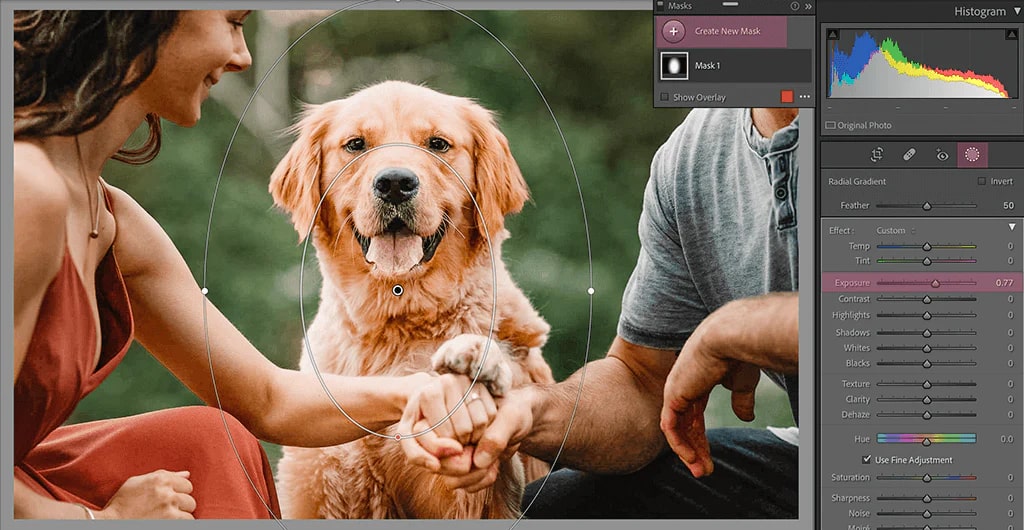Click the red bottom handle of inner ellipse
1024x530 pixels.
point(398,437)
